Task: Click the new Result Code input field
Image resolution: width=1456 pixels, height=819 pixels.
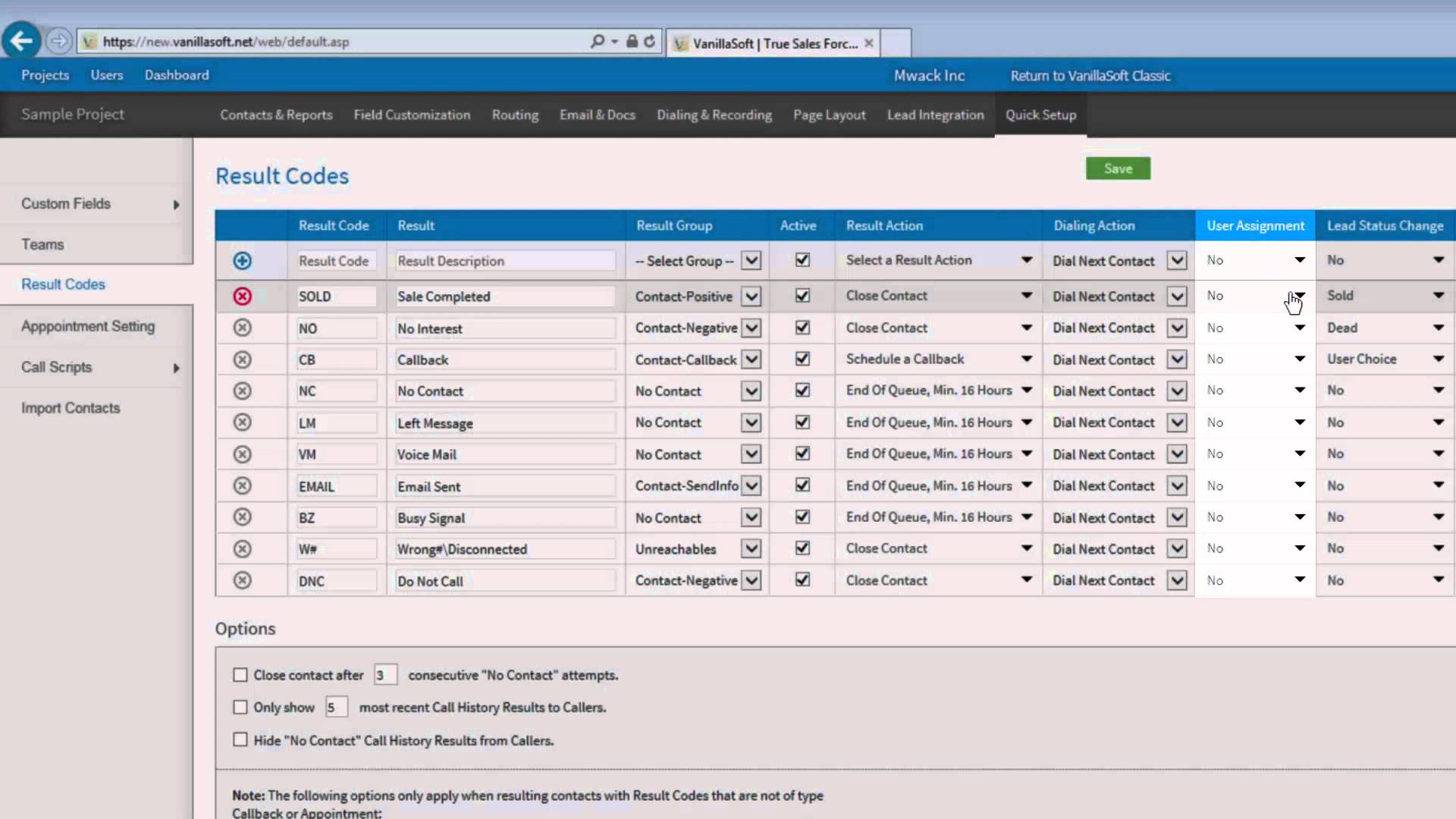Action: click(336, 261)
